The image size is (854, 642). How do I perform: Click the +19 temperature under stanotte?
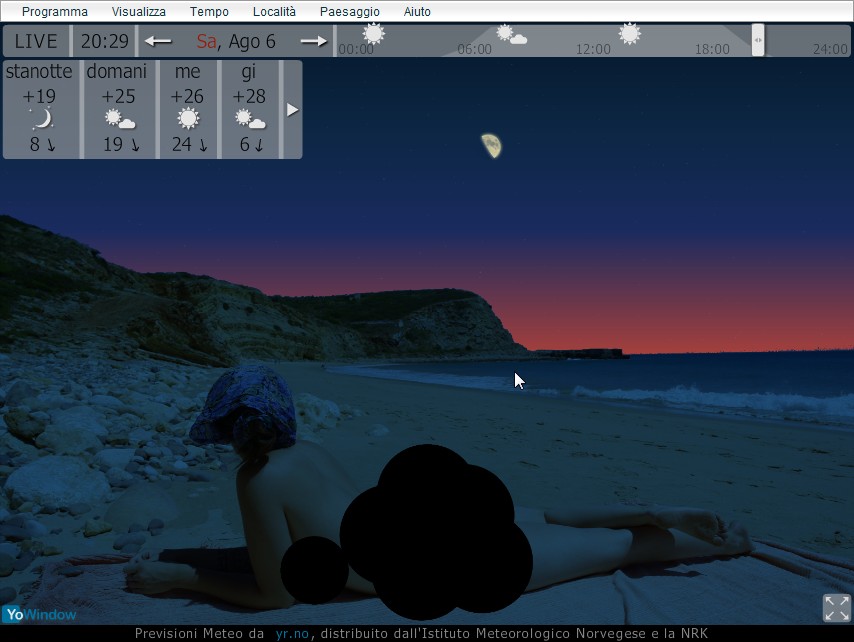(39, 96)
